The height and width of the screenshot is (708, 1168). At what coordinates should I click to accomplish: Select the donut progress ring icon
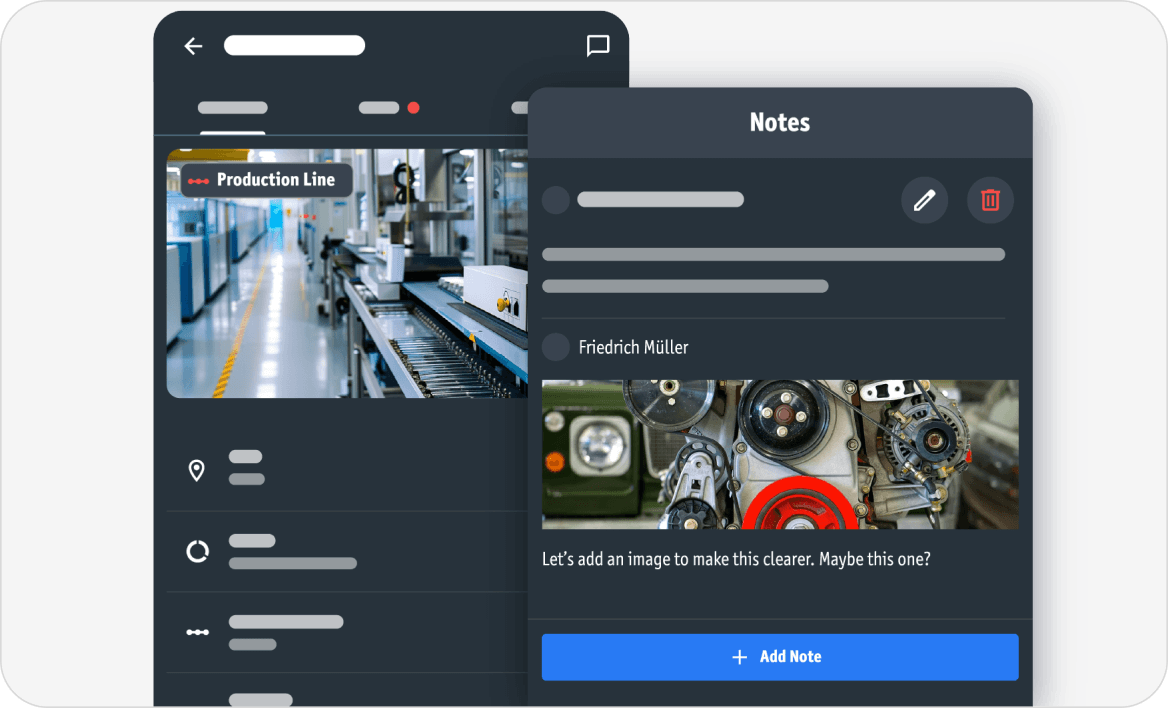(198, 551)
